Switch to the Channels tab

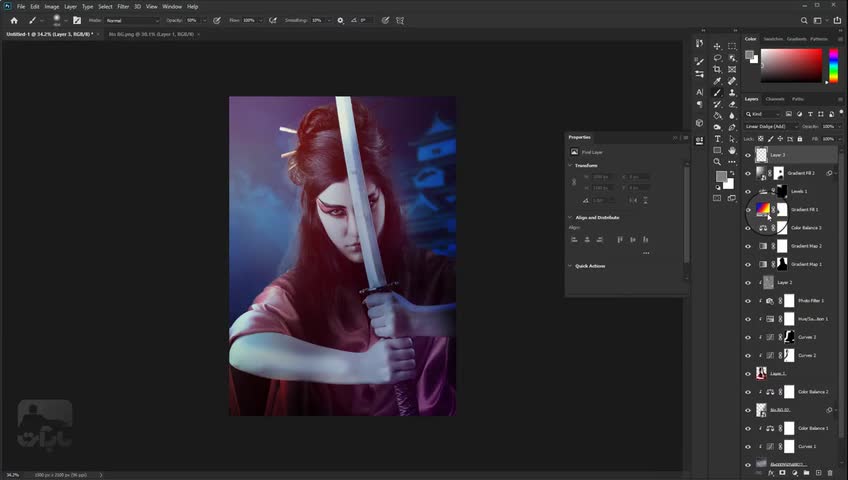(775, 99)
